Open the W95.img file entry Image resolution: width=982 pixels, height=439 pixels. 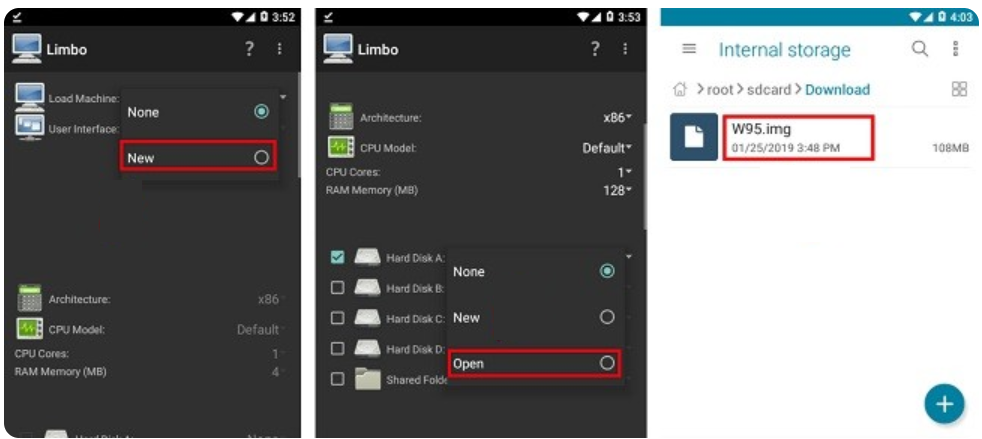(x=820, y=137)
